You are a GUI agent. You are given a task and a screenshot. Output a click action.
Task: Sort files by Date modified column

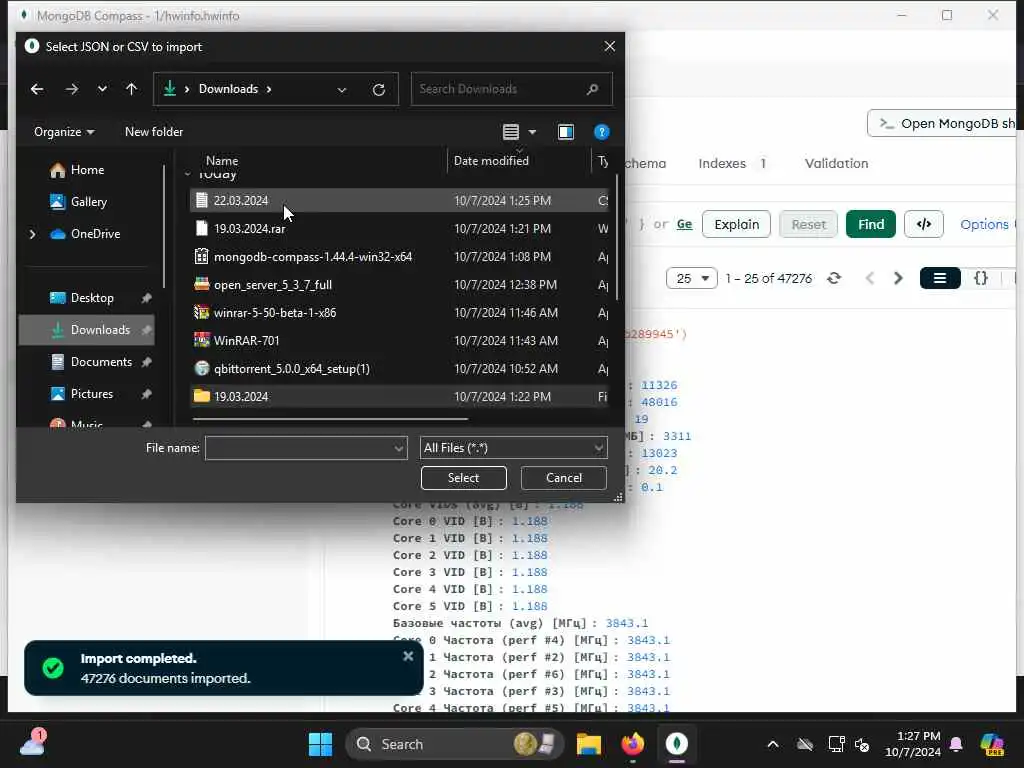click(491, 161)
